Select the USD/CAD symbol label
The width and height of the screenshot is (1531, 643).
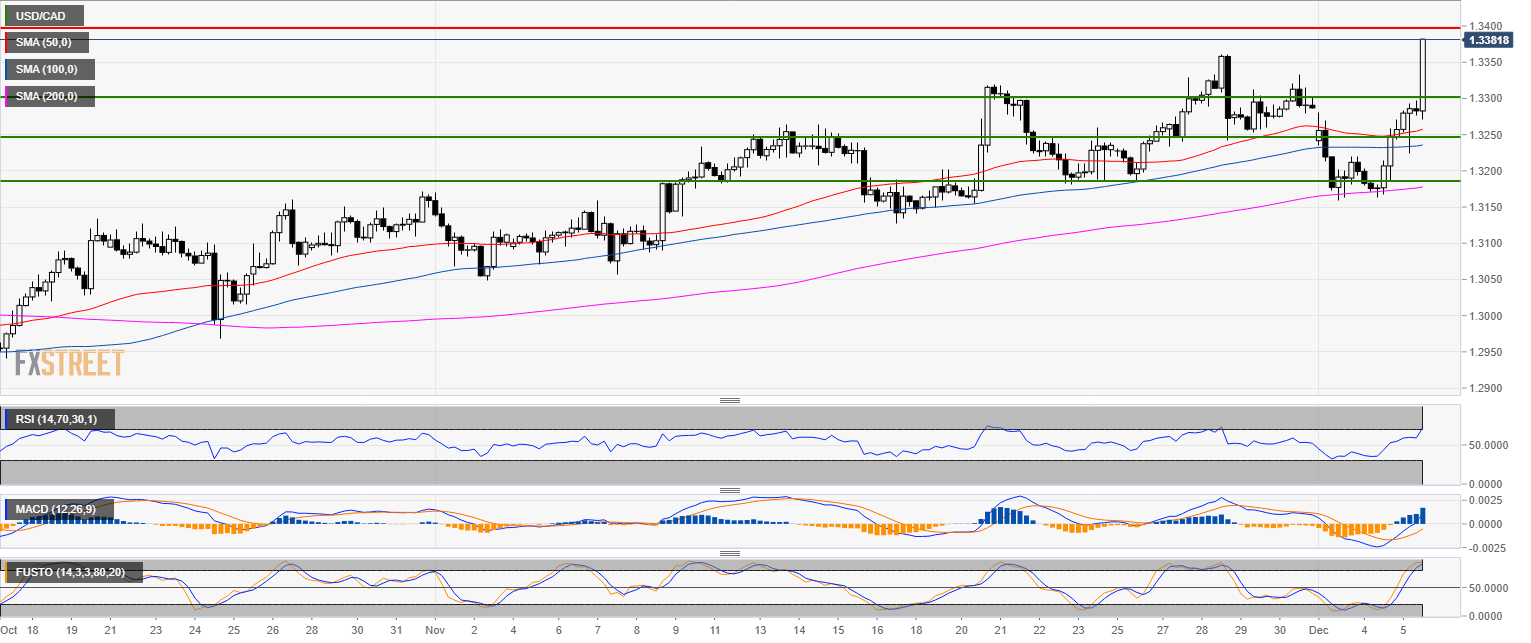click(x=41, y=16)
